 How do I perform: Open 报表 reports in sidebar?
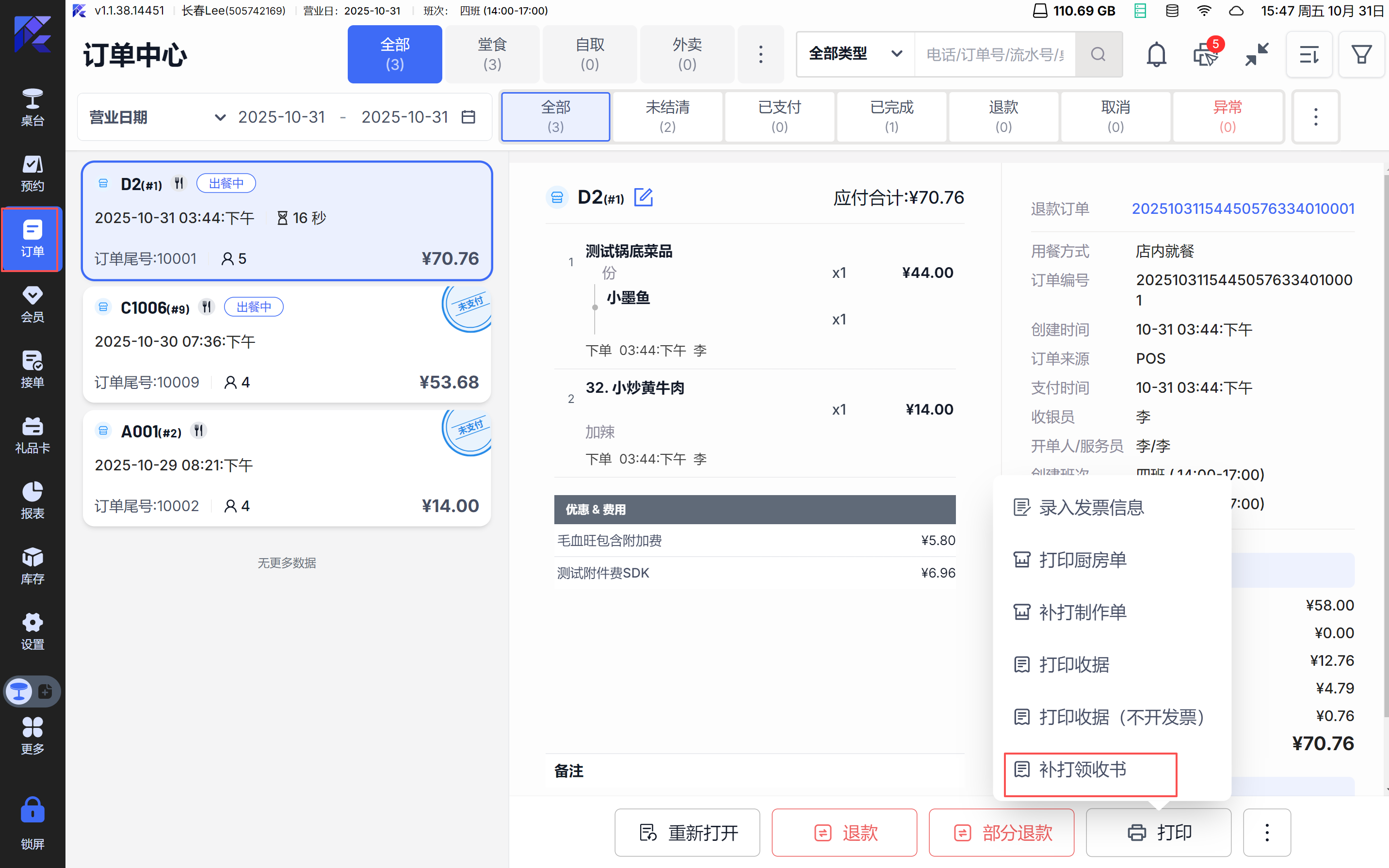point(32,500)
